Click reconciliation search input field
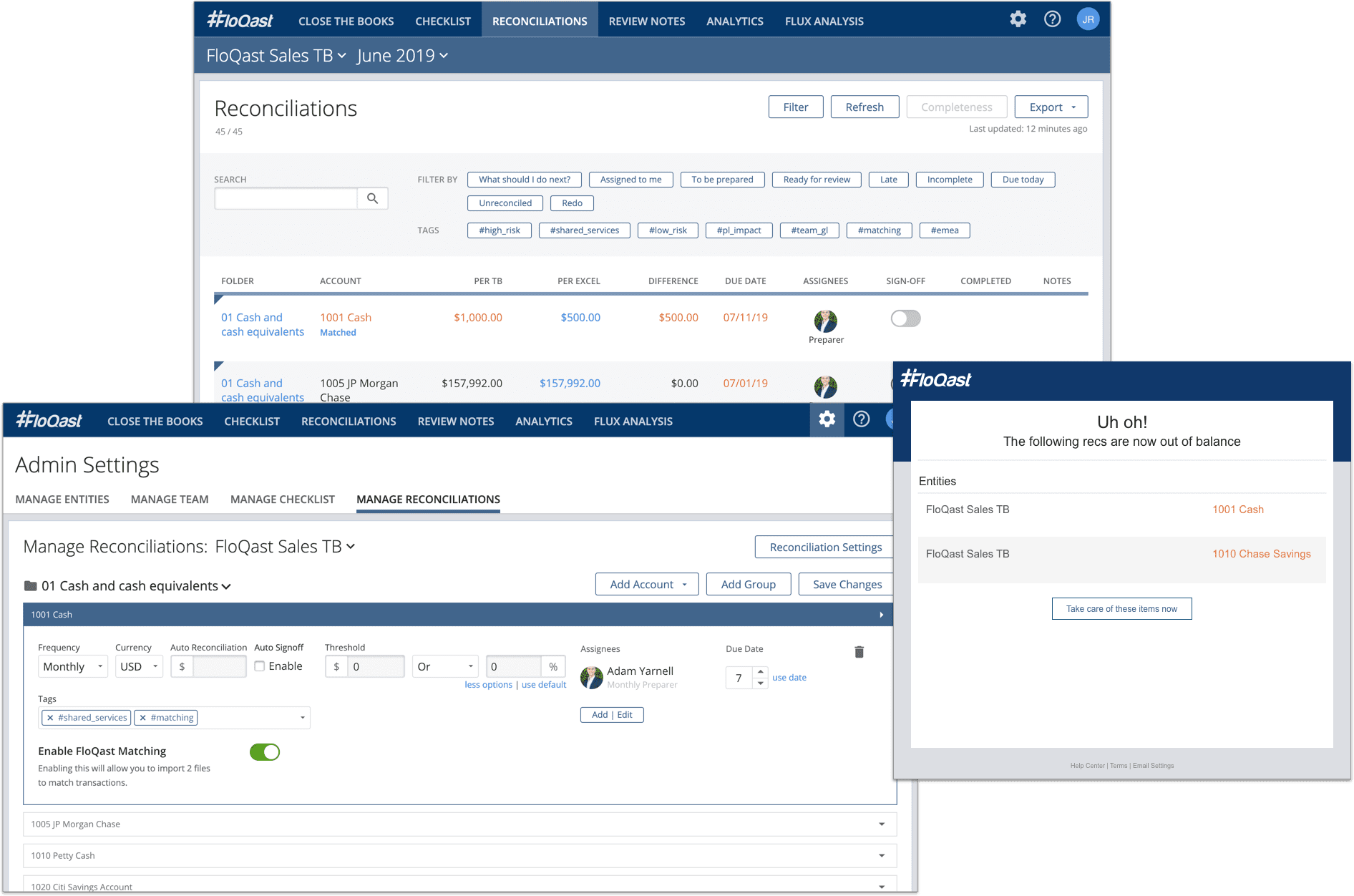The height and width of the screenshot is (896, 1354). pyautogui.click(x=286, y=198)
